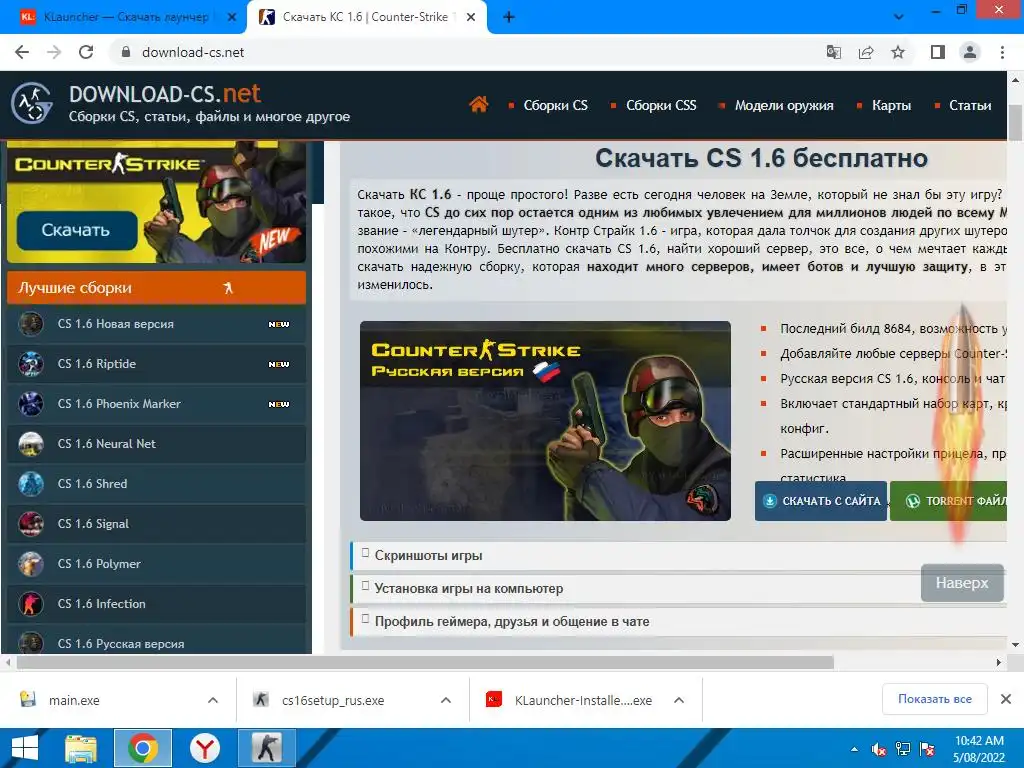Image resolution: width=1024 pixels, height=768 pixels.
Task: Click the DOWNLOAD-CS.net site logo icon
Action: point(32,103)
